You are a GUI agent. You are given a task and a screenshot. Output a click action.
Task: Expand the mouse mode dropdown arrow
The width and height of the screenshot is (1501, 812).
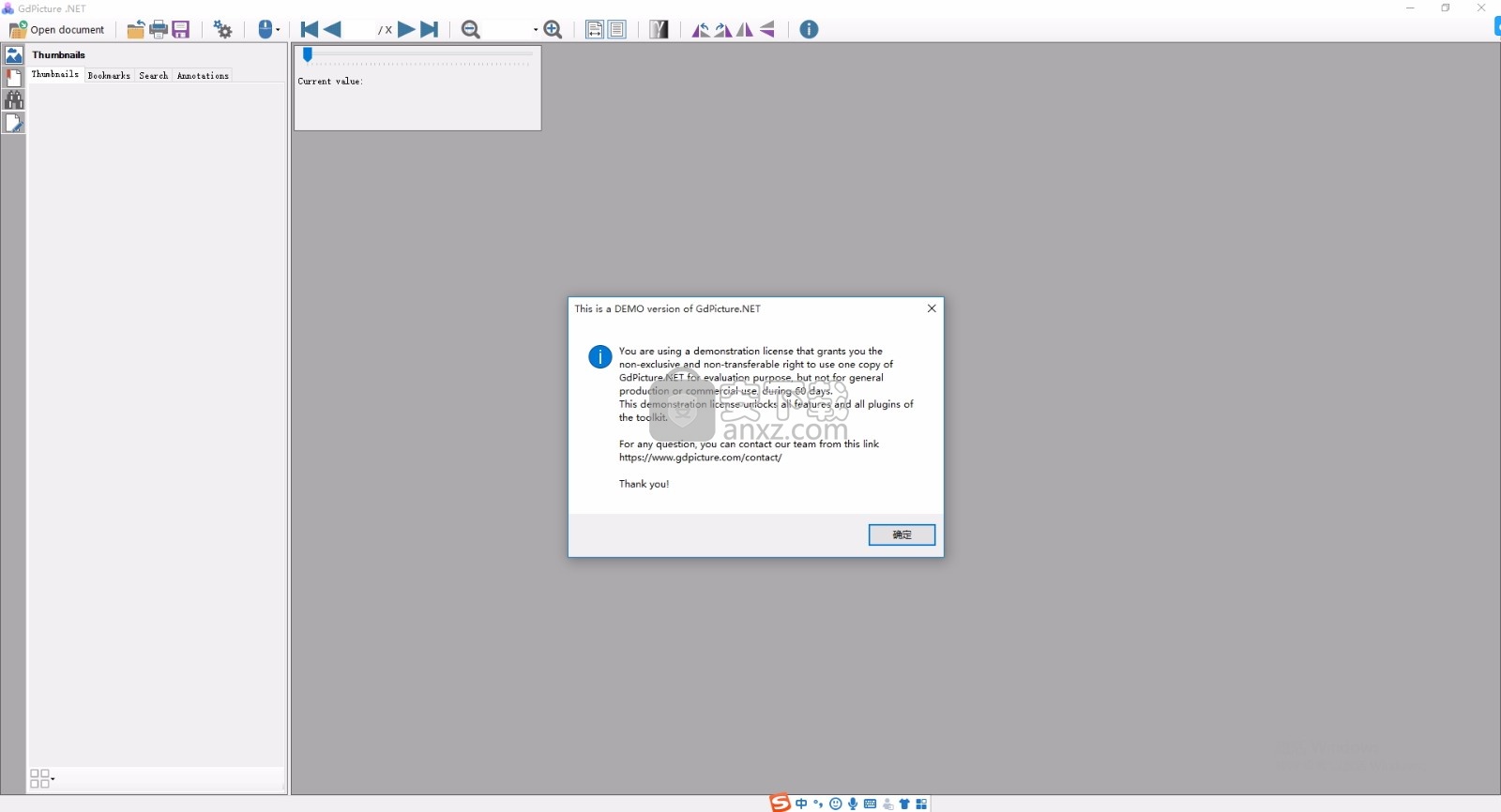(x=278, y=30)
